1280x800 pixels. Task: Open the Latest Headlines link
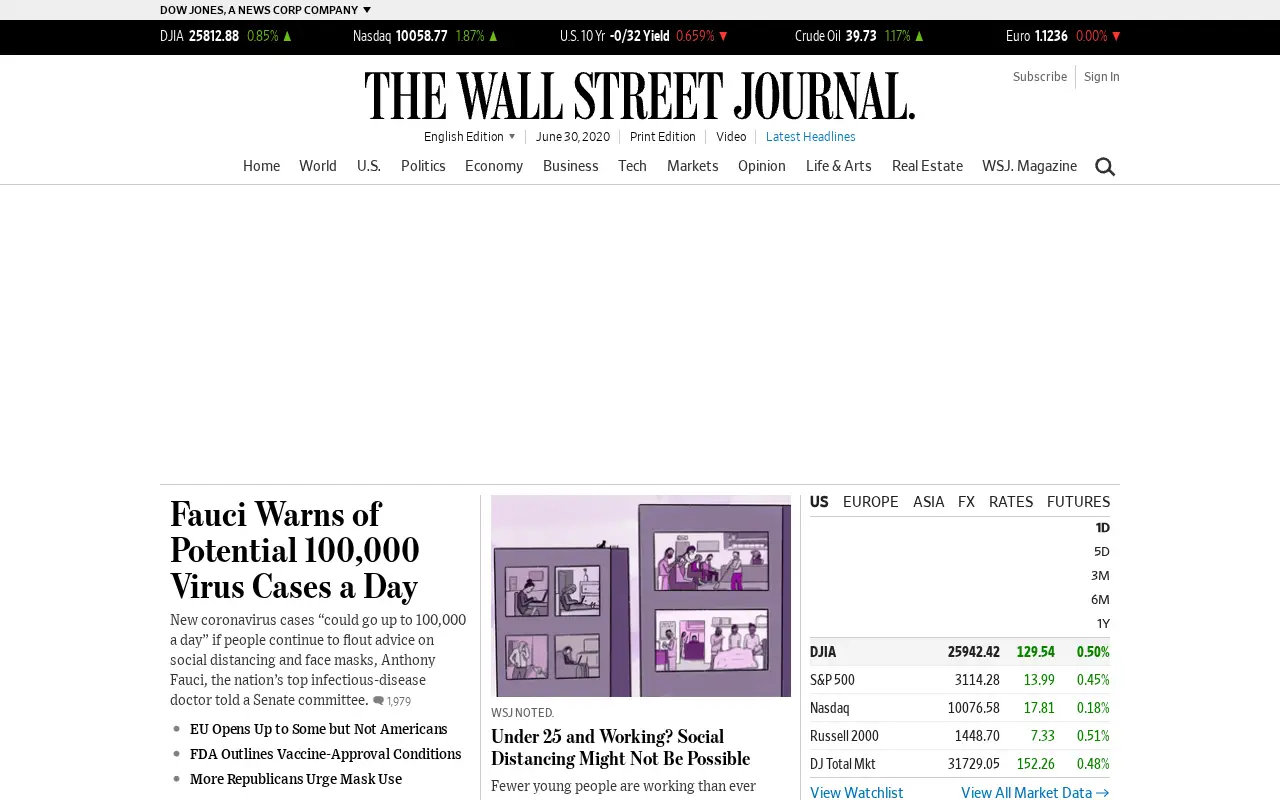click(x=811, y=137)
